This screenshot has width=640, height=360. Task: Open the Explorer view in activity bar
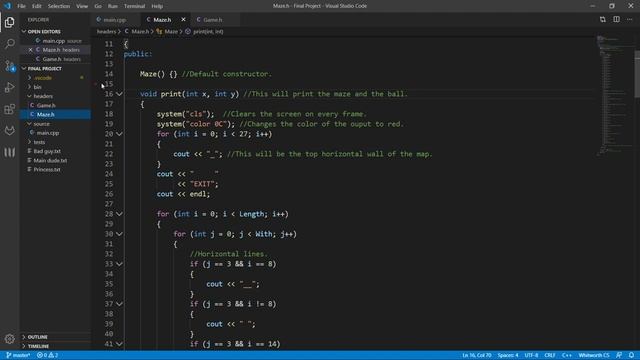pyautogui.click(x=9, y=22)
